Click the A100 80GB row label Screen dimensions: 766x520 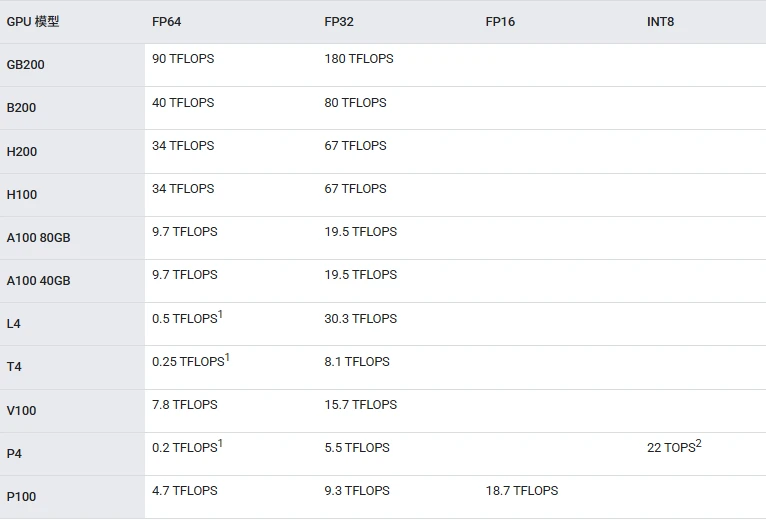(39, 238)
